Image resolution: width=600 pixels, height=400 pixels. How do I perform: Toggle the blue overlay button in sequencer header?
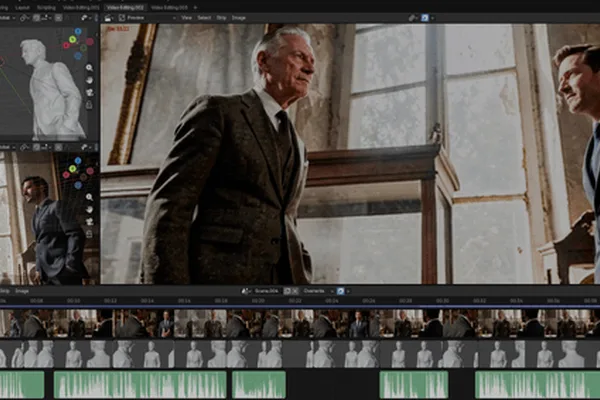(341, 291)
